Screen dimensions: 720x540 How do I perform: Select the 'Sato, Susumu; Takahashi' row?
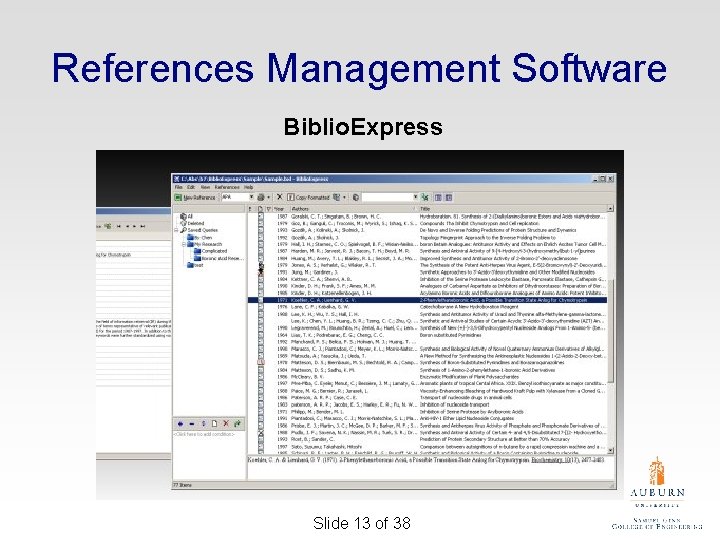click(427, 446)
